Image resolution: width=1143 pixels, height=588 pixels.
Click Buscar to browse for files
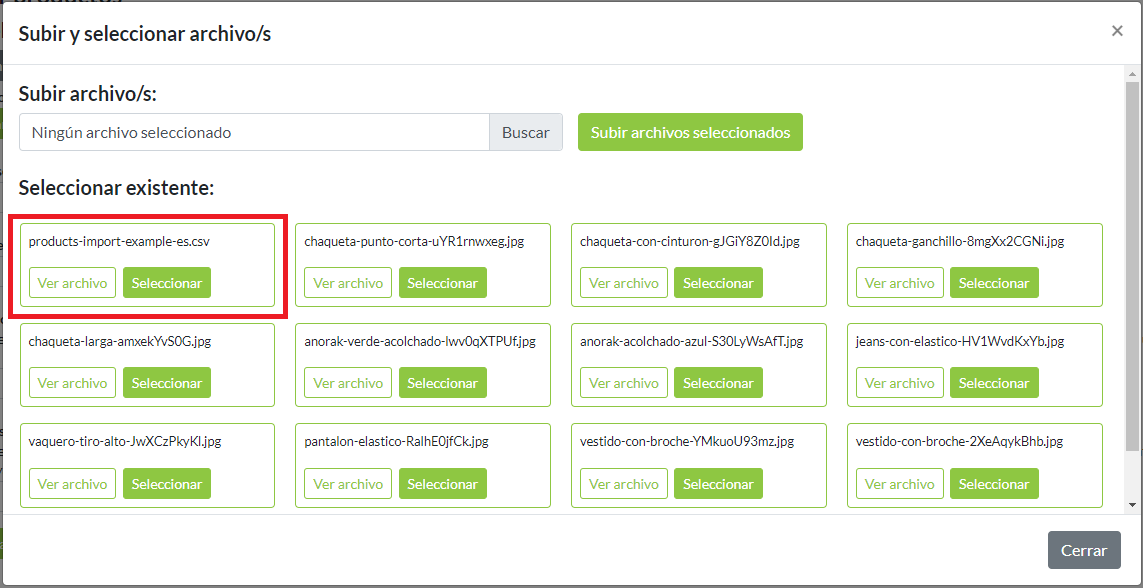(x=525, y=131)
